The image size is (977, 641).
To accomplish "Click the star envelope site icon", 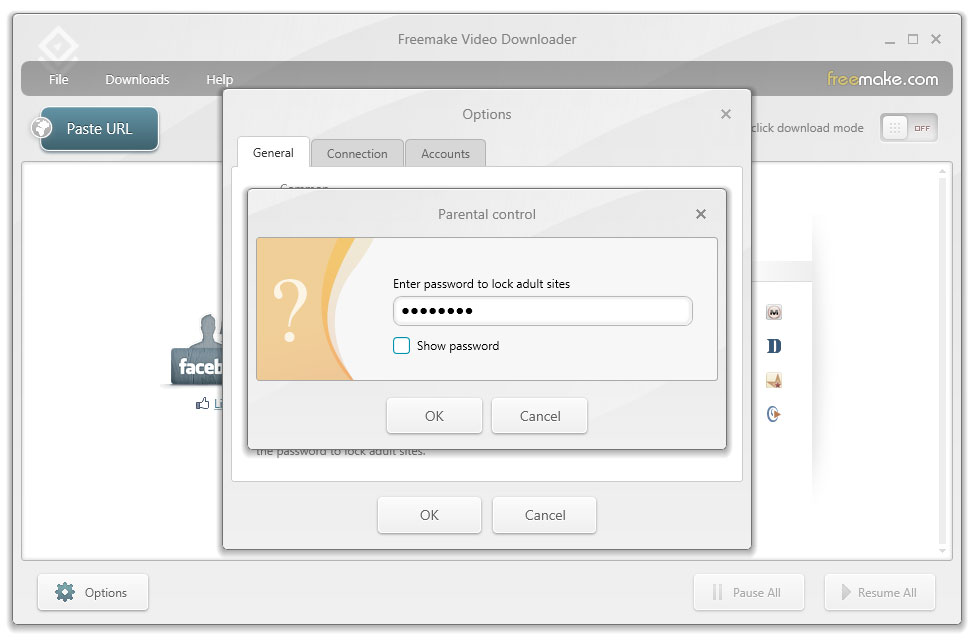I will click(774, 380).
